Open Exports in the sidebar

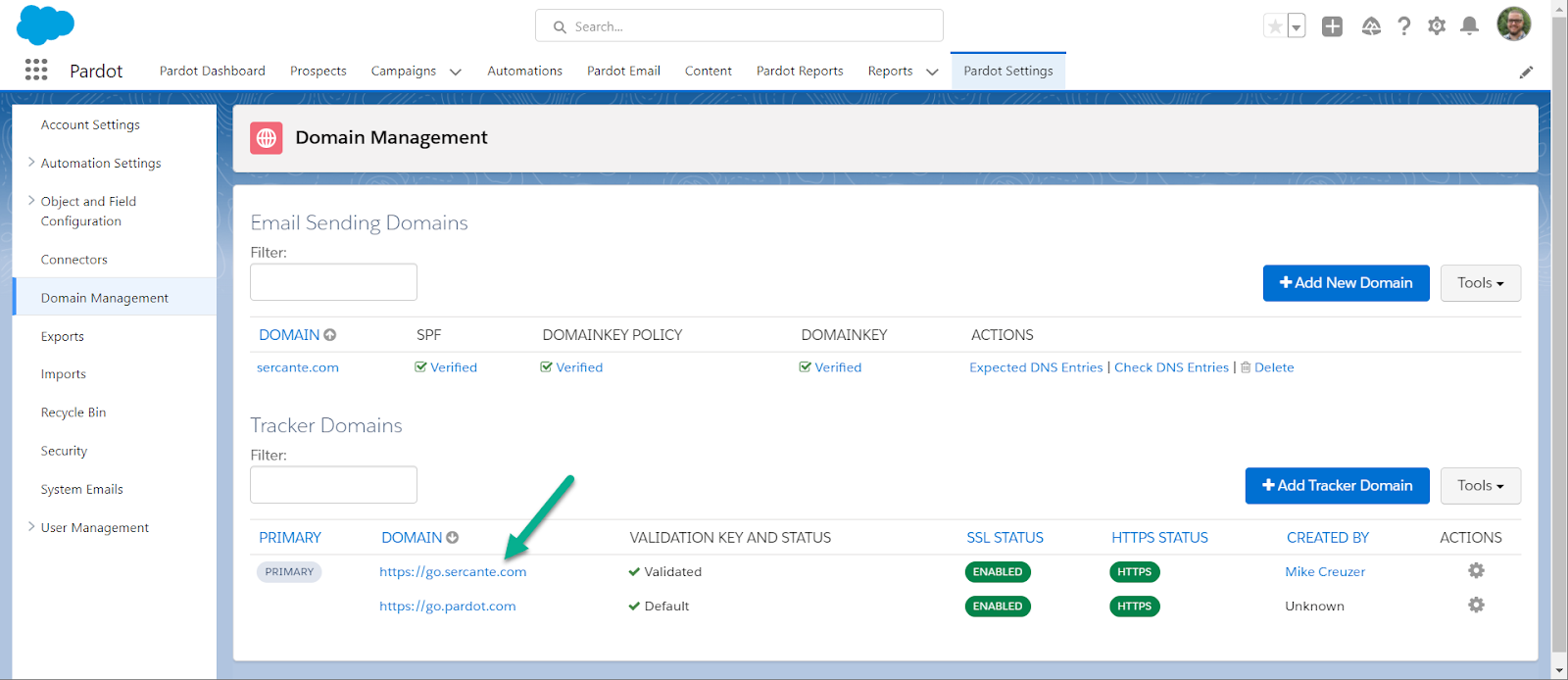click(63, 336)
